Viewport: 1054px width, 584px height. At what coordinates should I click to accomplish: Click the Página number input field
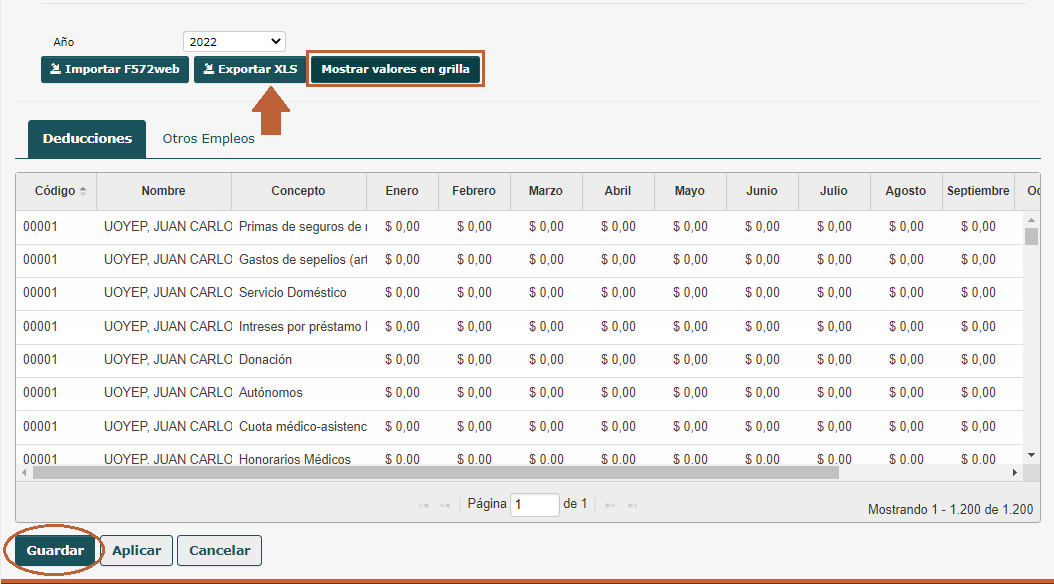pyautogui.click(x=534, y=505)
